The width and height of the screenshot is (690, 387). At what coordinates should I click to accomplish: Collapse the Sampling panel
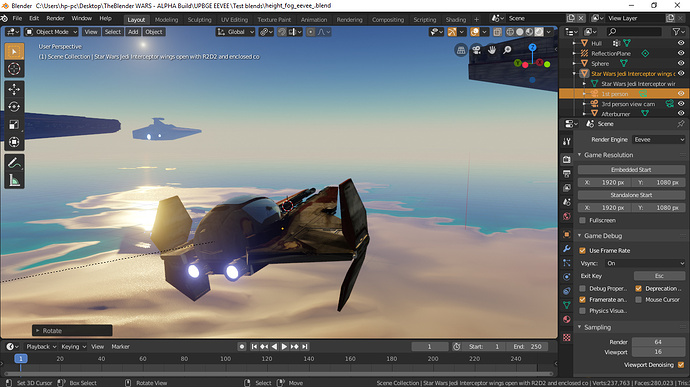[x=580, y=327]
